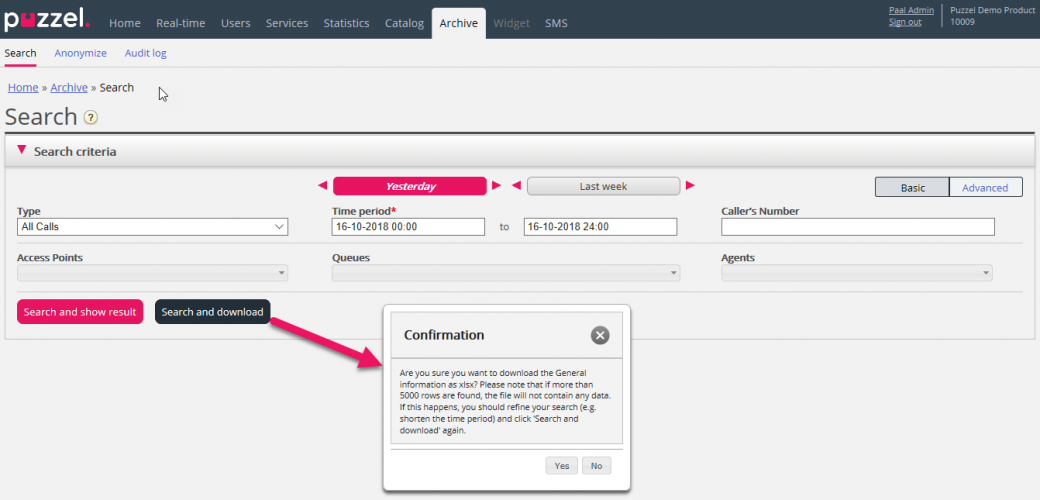Viewport: 1040px width, 500px height.
Task: Click the Caller's Number input field
Action: (x=857, y=227)
